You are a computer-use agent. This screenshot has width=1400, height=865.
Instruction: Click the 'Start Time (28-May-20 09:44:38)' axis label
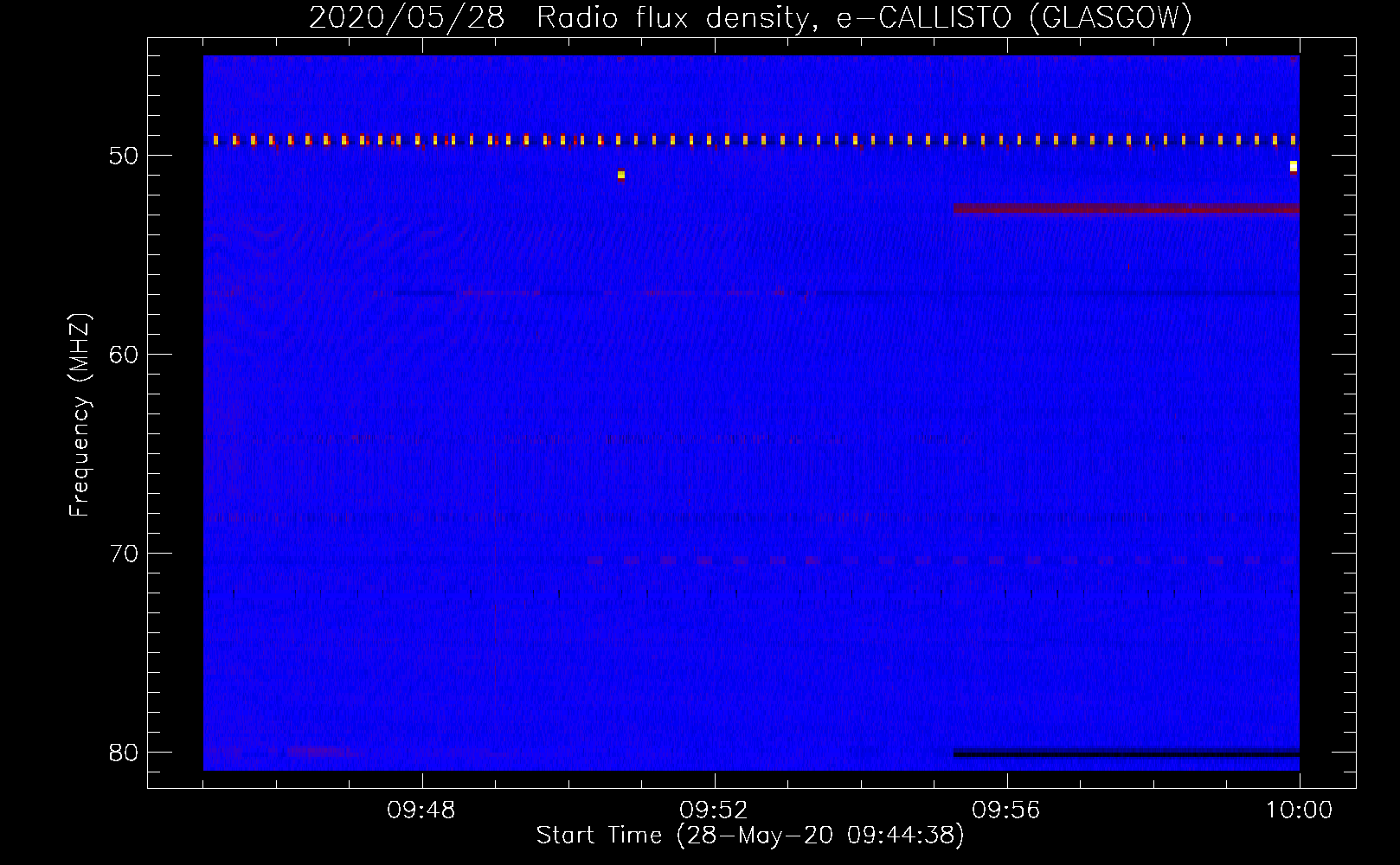click(x=750, y=836)
